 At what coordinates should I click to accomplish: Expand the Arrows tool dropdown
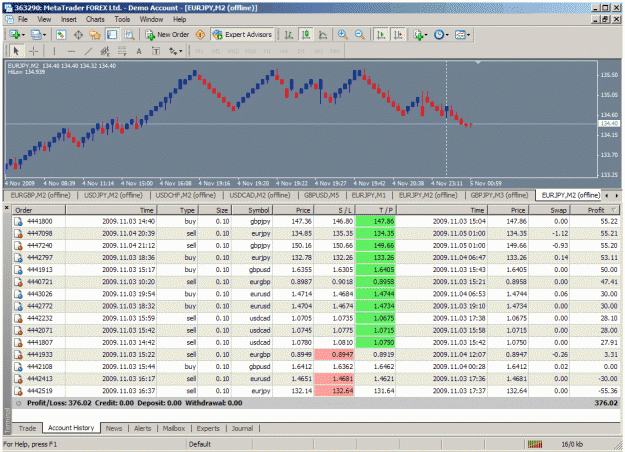pyautogui.click(x=180, y=51)
